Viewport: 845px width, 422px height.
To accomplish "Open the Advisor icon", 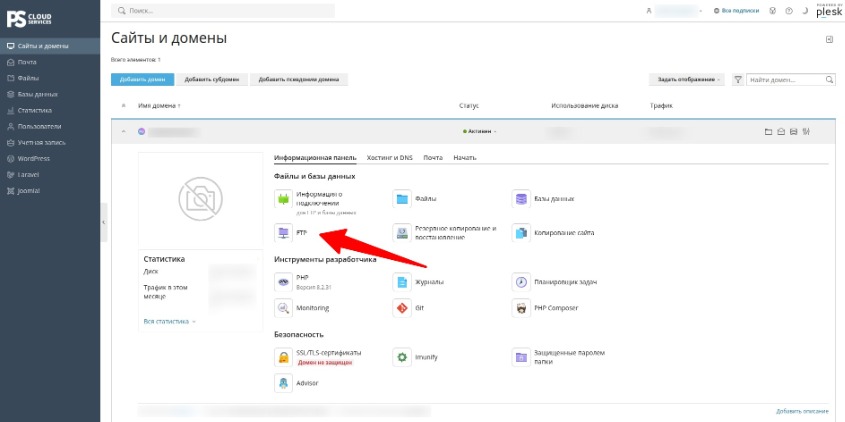I will pyautogui.click(x=283, y=383).
